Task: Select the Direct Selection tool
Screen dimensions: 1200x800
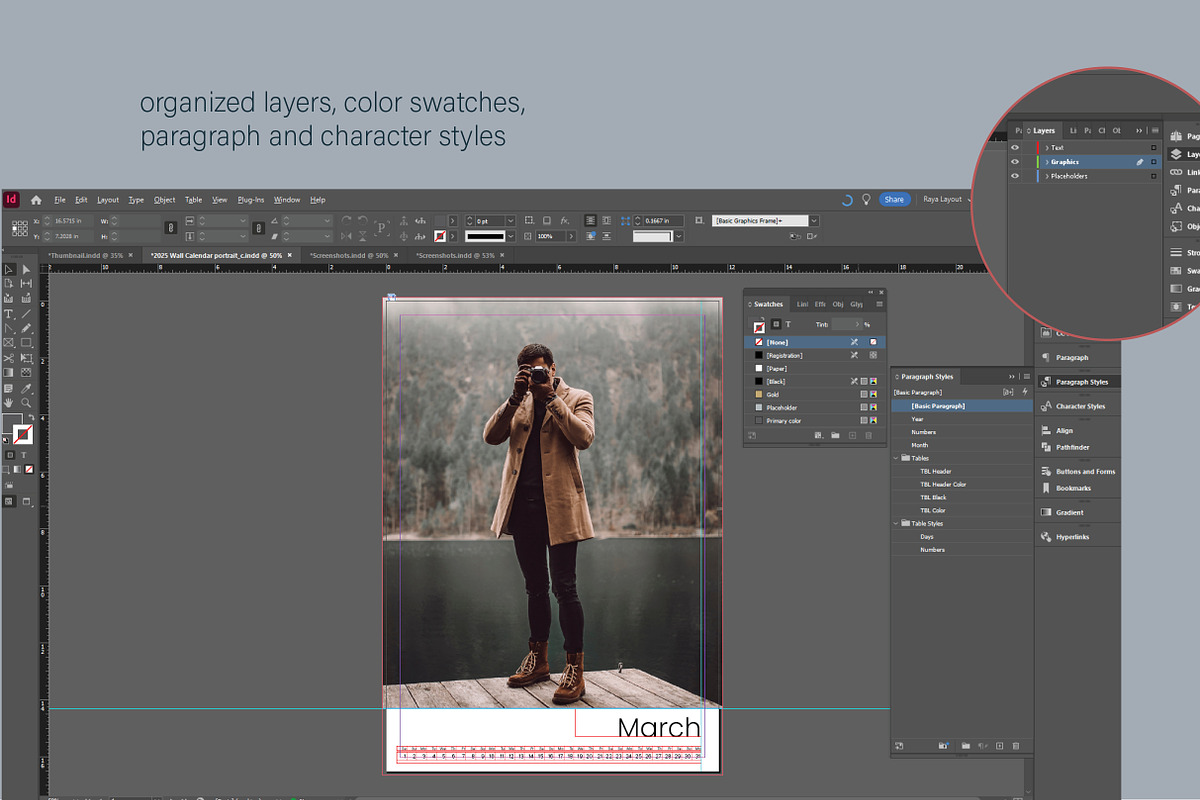Action: 26,269
